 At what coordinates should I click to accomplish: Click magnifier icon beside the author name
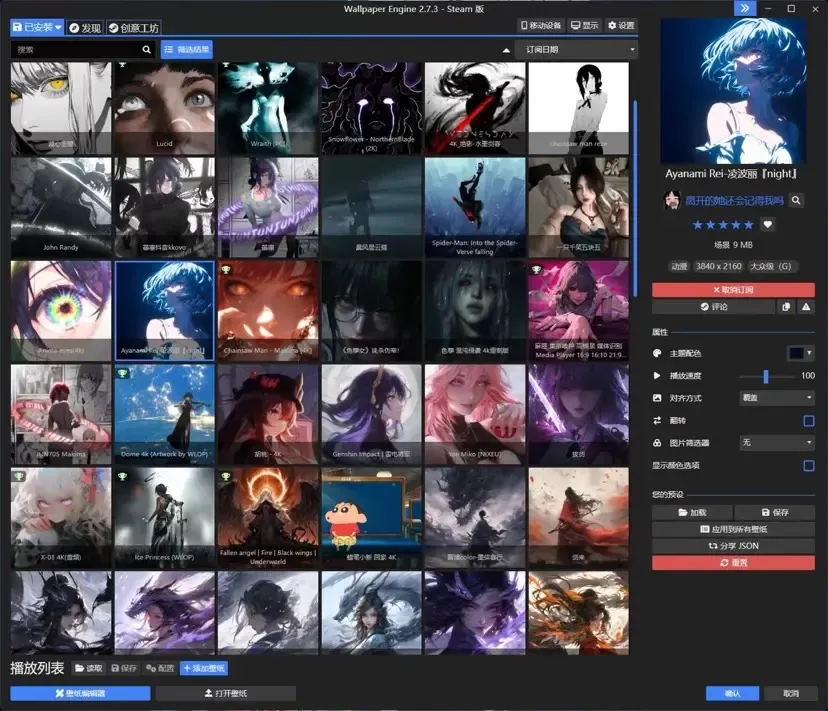[796, 200]
